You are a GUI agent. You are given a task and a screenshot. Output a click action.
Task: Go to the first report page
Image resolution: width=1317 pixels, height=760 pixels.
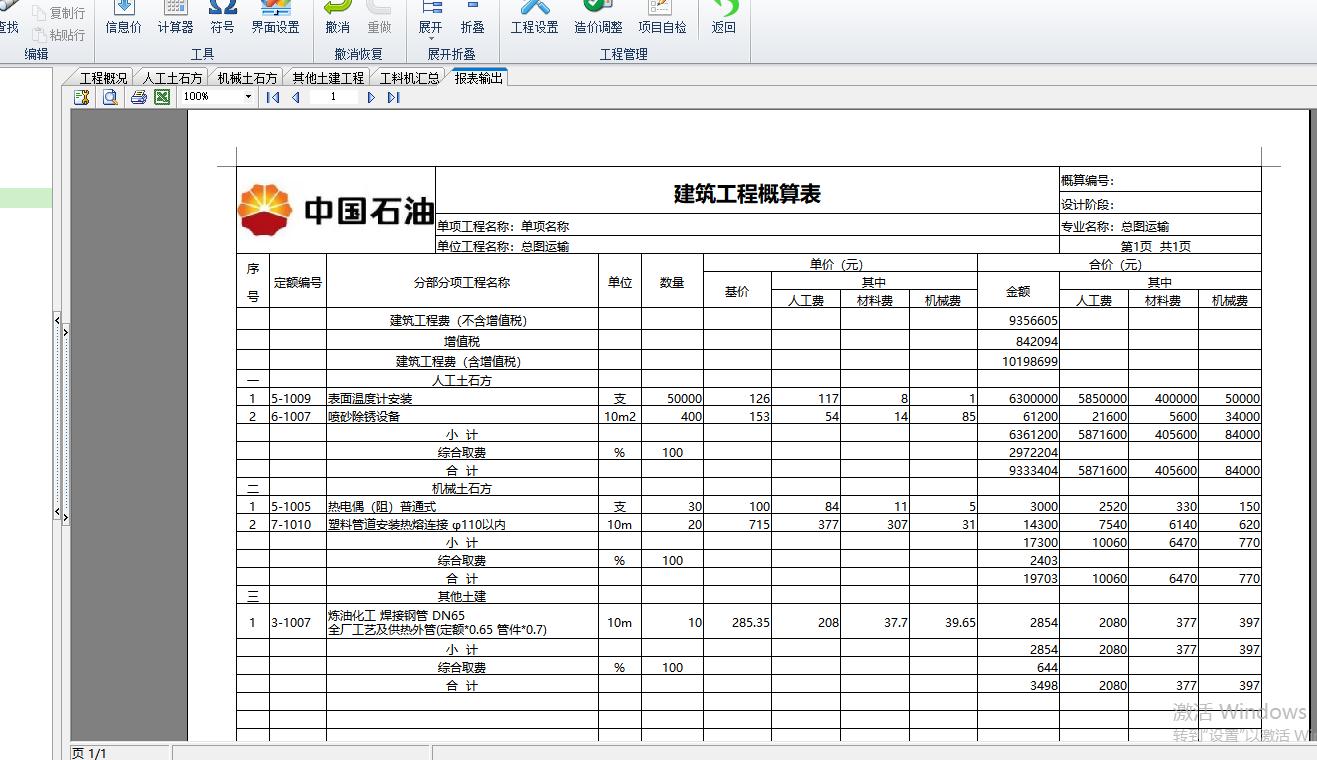[272, 97]
